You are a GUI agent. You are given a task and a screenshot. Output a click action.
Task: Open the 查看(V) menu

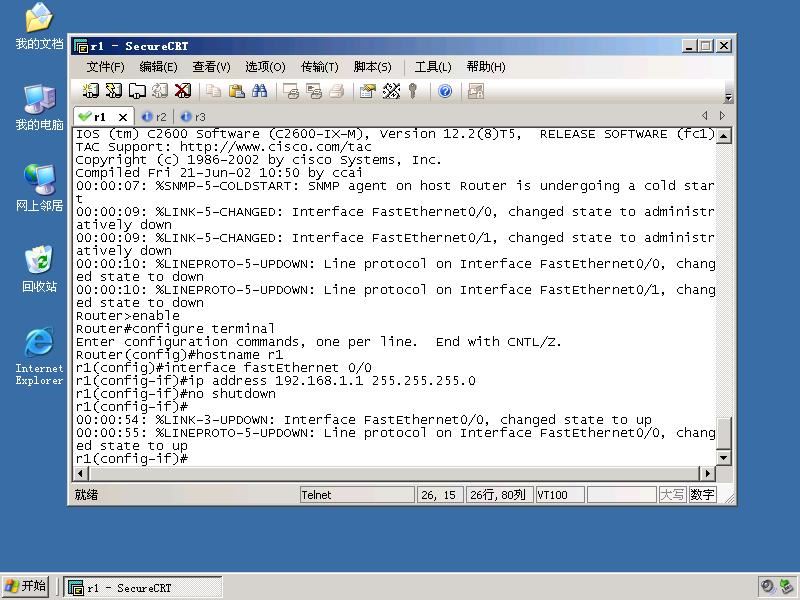[211, 67]
